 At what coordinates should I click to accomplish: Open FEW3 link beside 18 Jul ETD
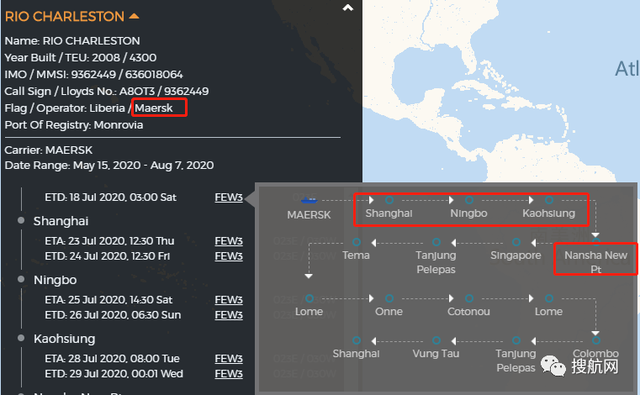pyautogui.click(x=229, y=198)
